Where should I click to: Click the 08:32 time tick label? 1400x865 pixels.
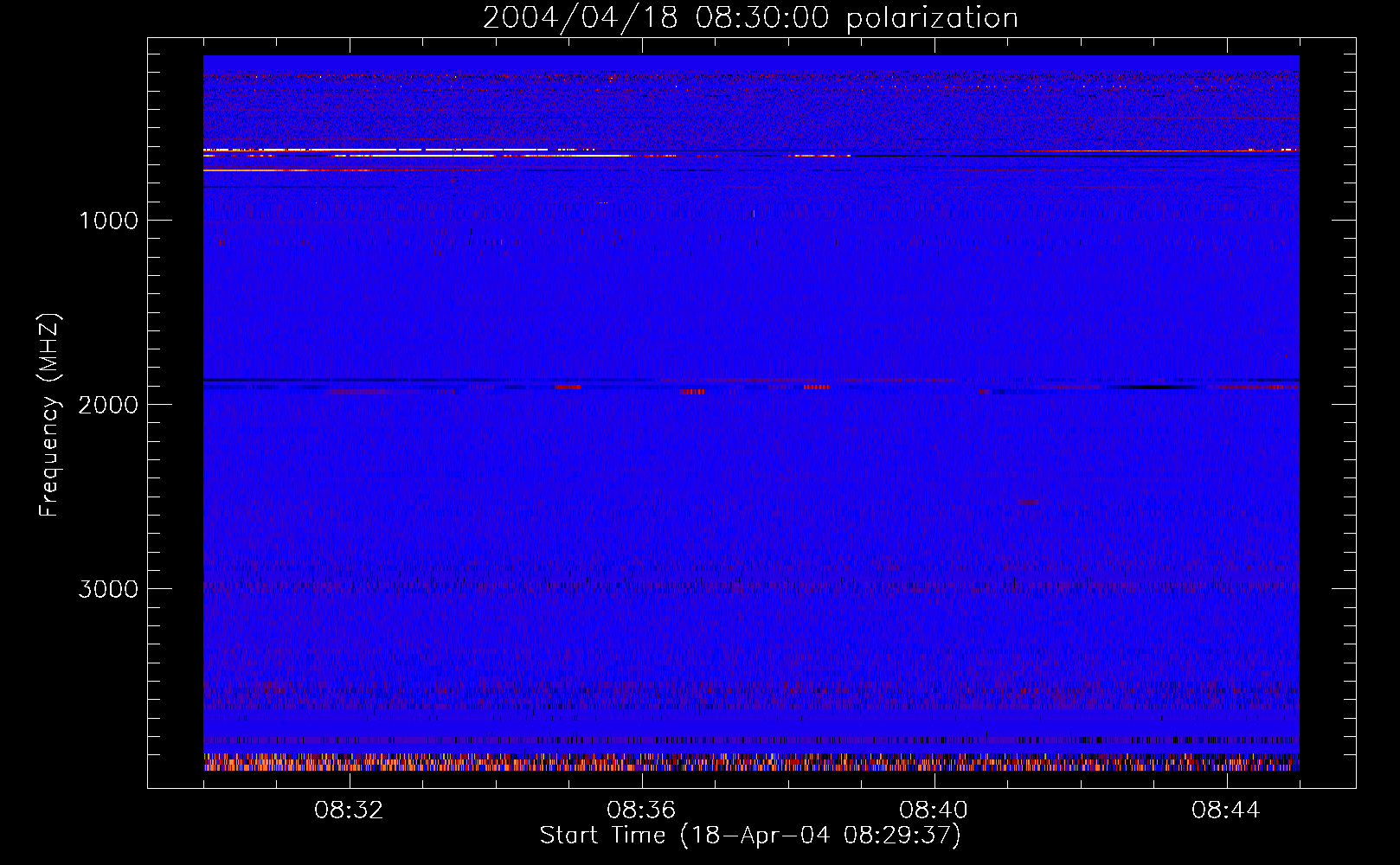pos(349,811)
